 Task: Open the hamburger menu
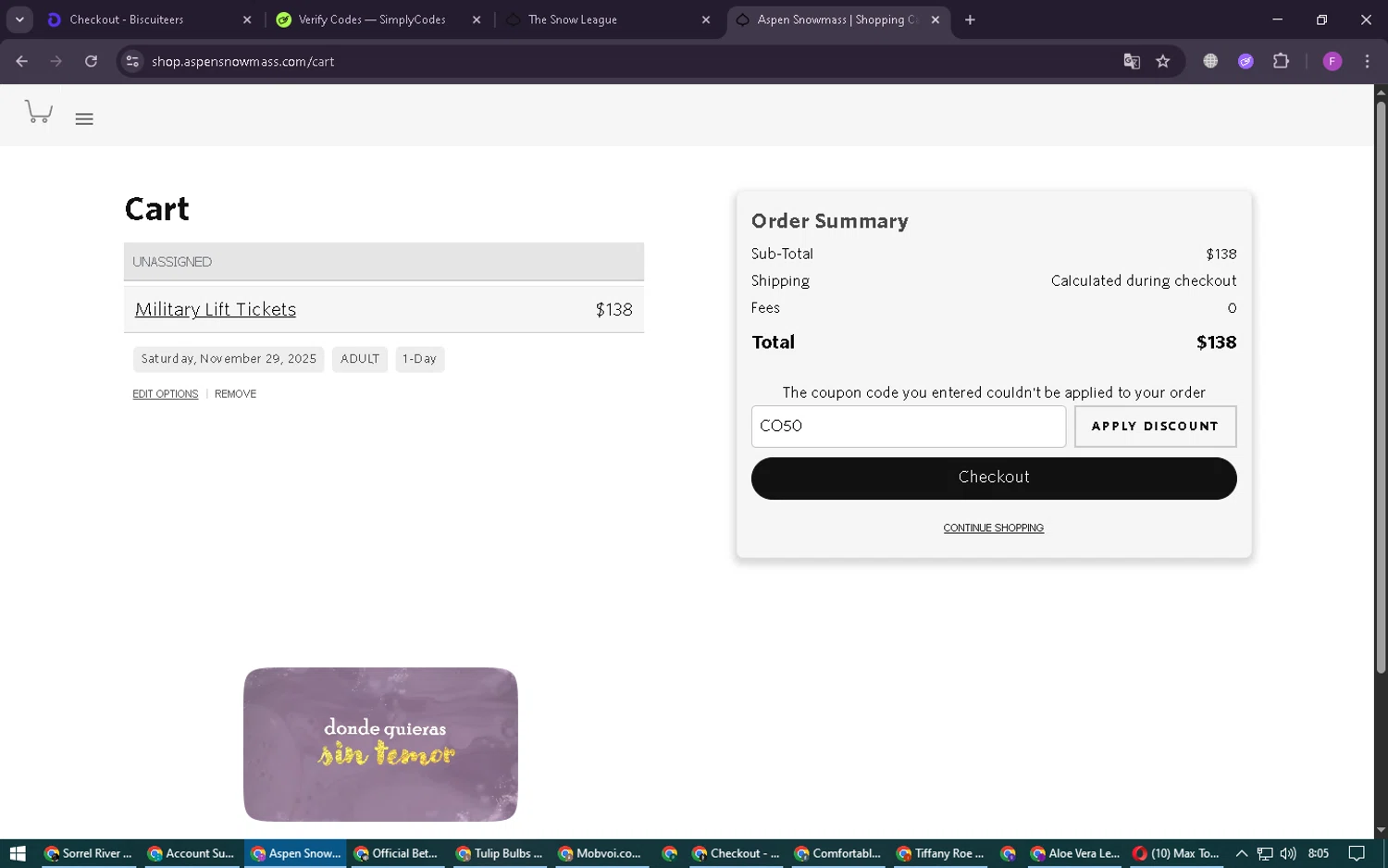tap(84, 118)
